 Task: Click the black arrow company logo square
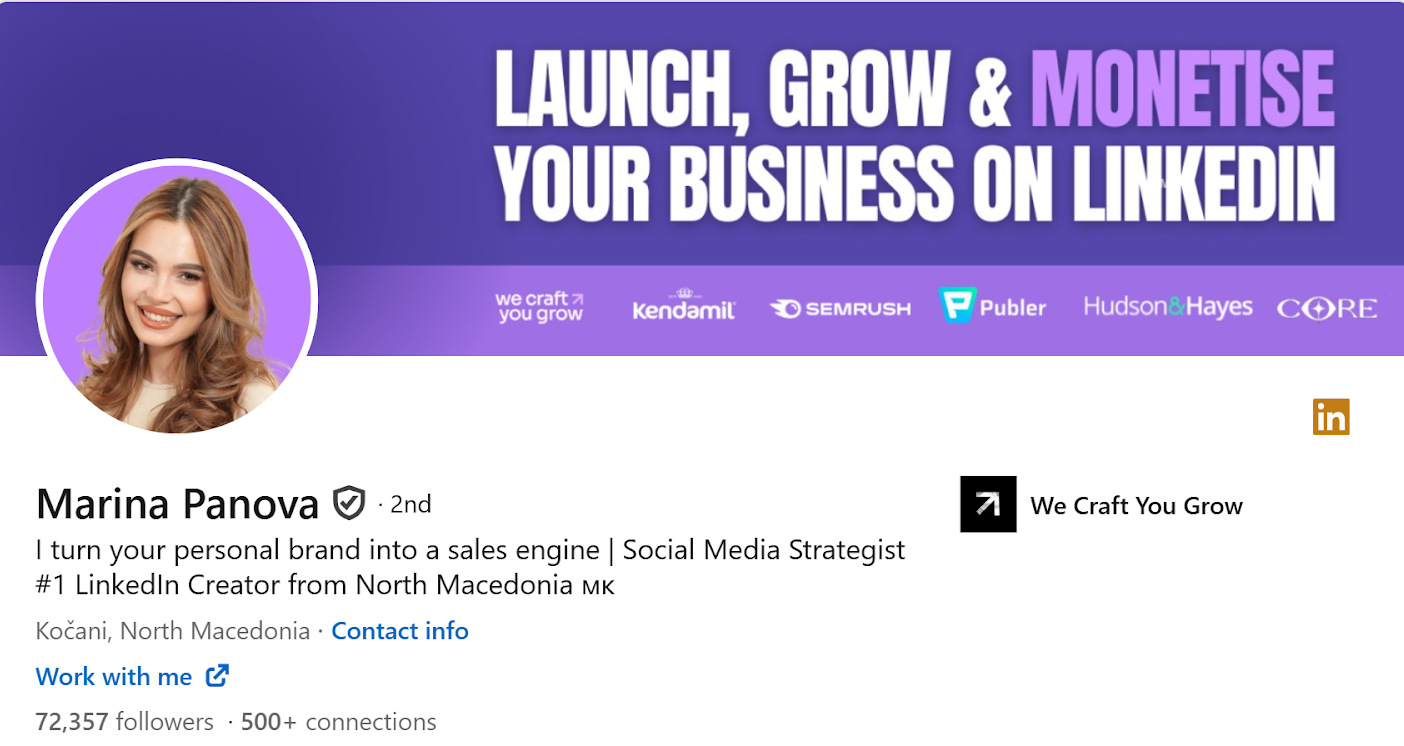988,504
